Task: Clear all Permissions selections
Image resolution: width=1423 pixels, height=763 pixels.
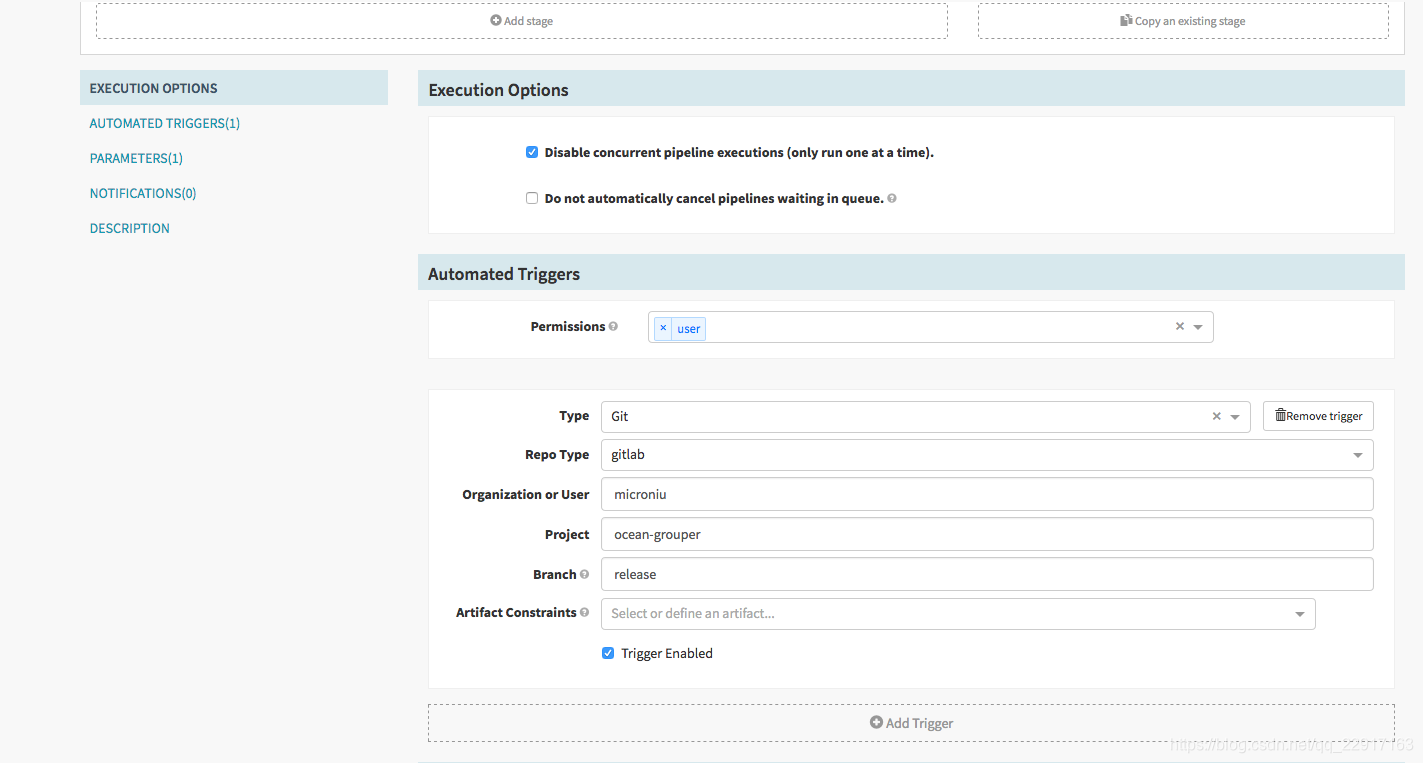Action: tap(1179, 327)
